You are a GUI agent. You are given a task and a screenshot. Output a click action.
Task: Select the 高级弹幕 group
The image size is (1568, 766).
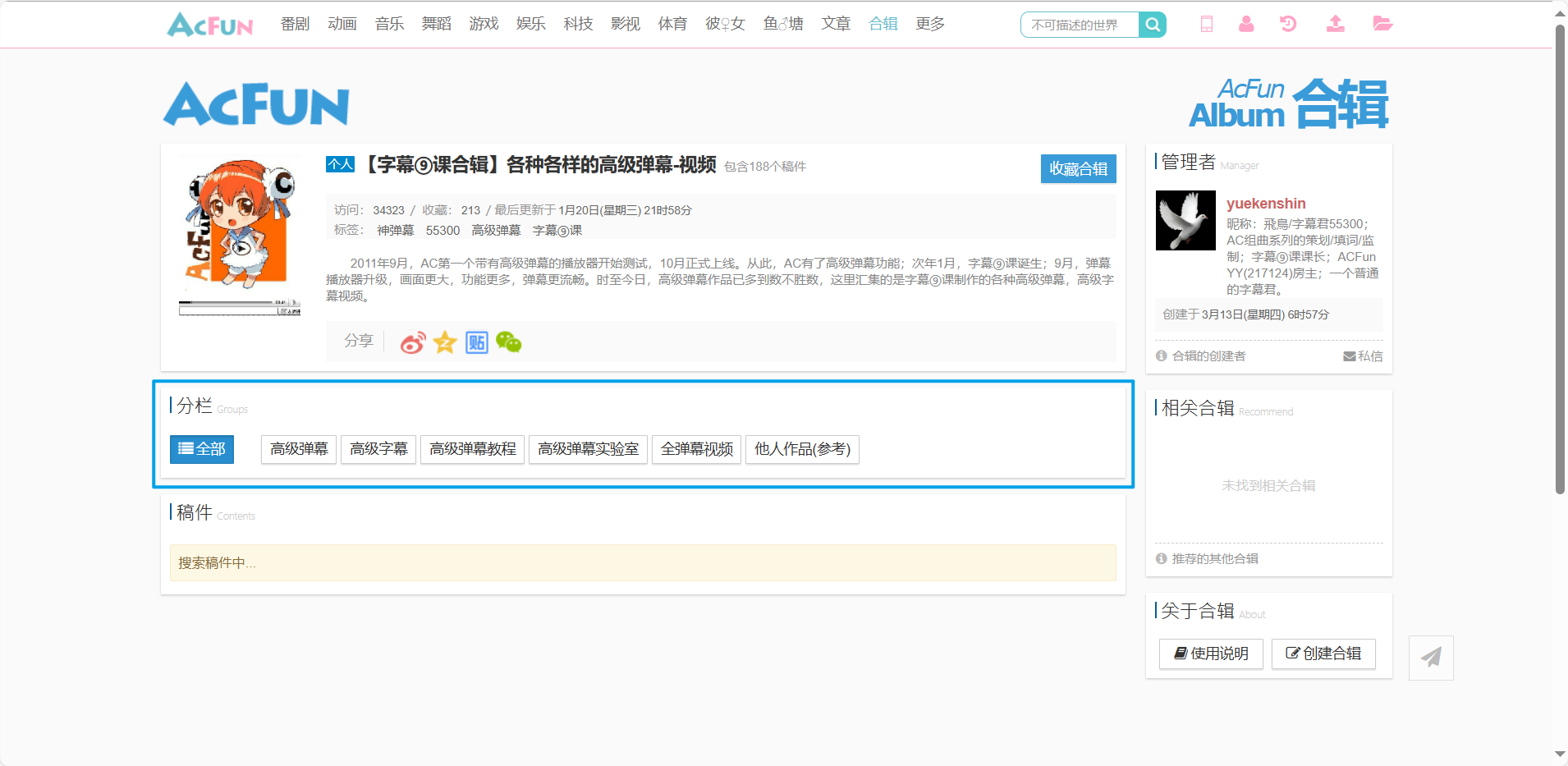[x=299, y=449]
